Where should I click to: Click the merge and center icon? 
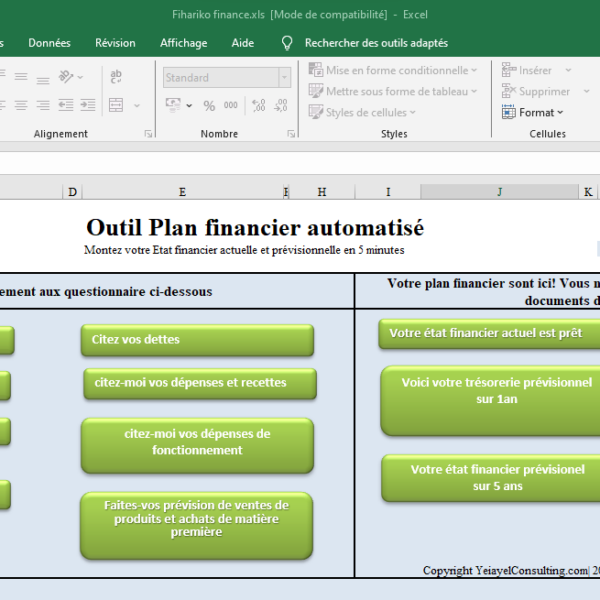click(116, 105)
